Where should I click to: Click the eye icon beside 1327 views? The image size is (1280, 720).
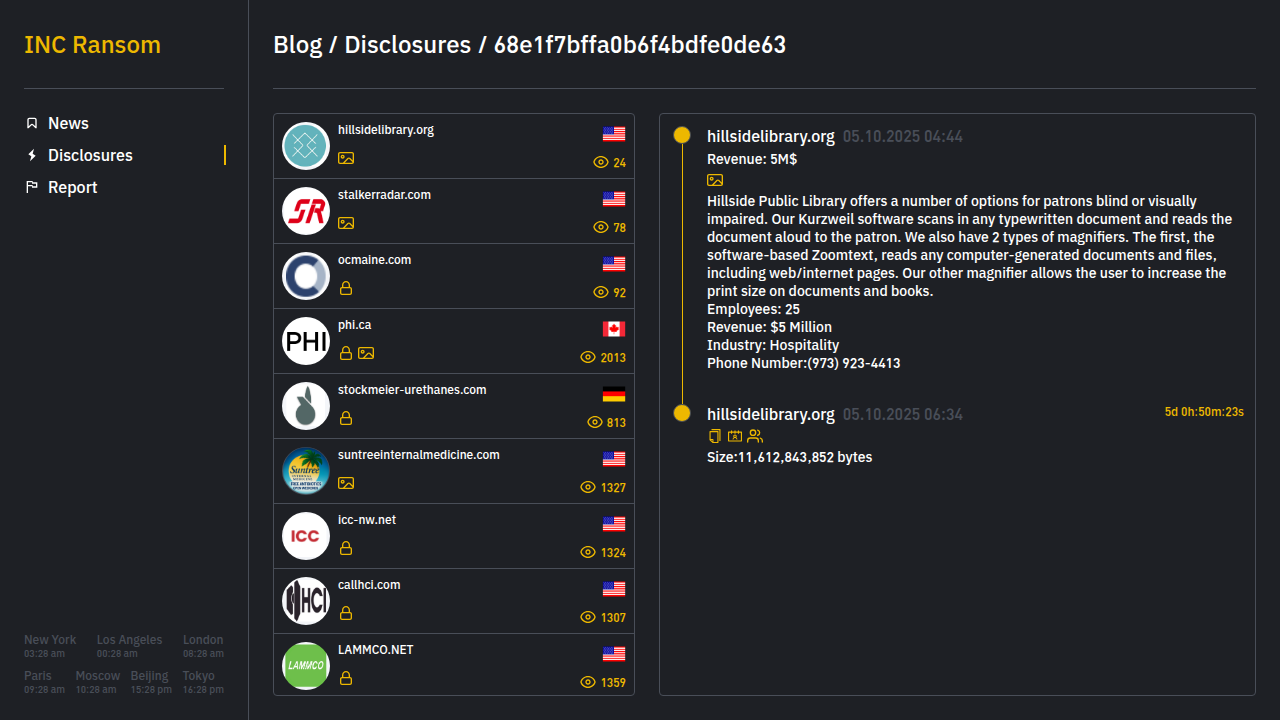588,487
